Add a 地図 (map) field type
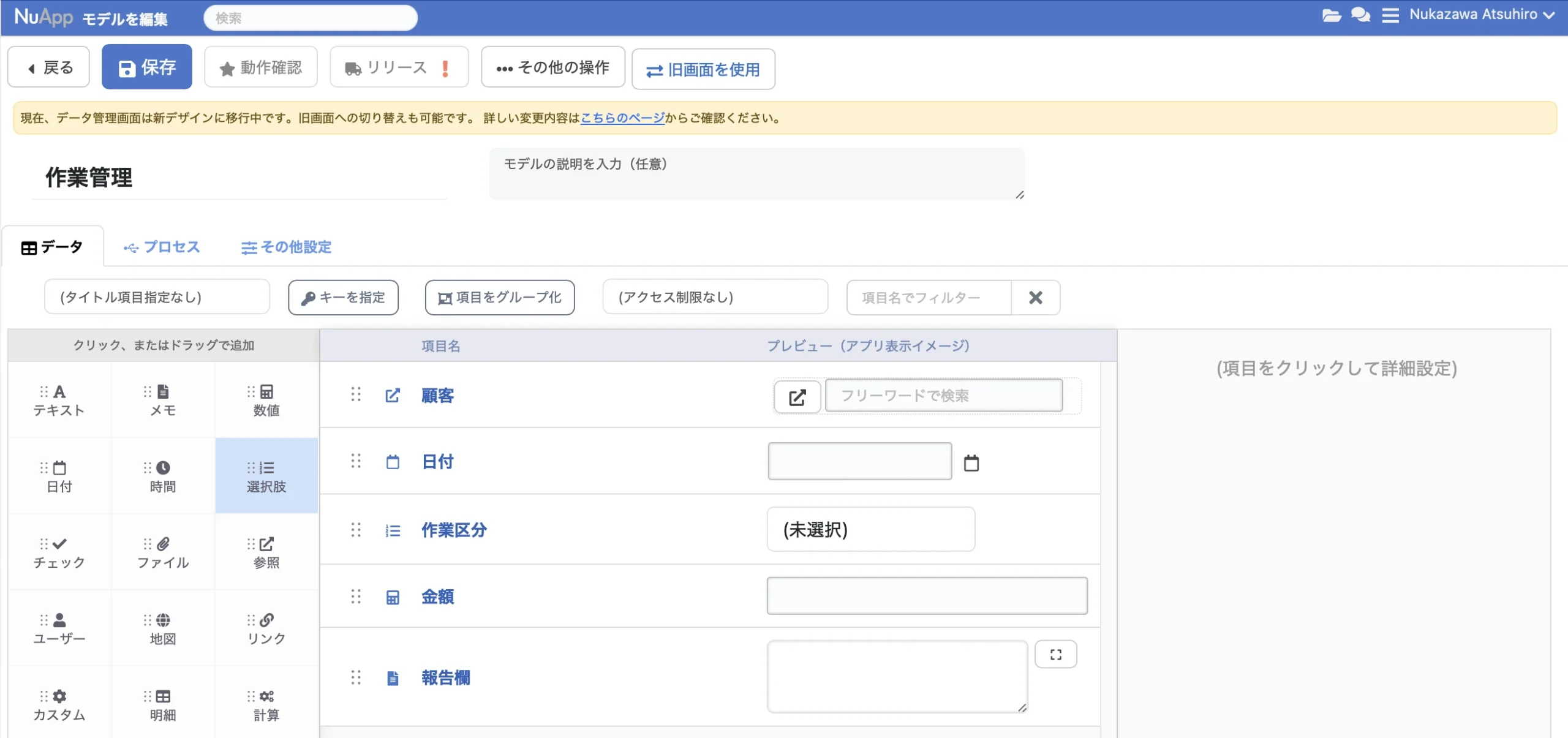The width and height of the screenshot is (1568, 738). click(163, 628)
